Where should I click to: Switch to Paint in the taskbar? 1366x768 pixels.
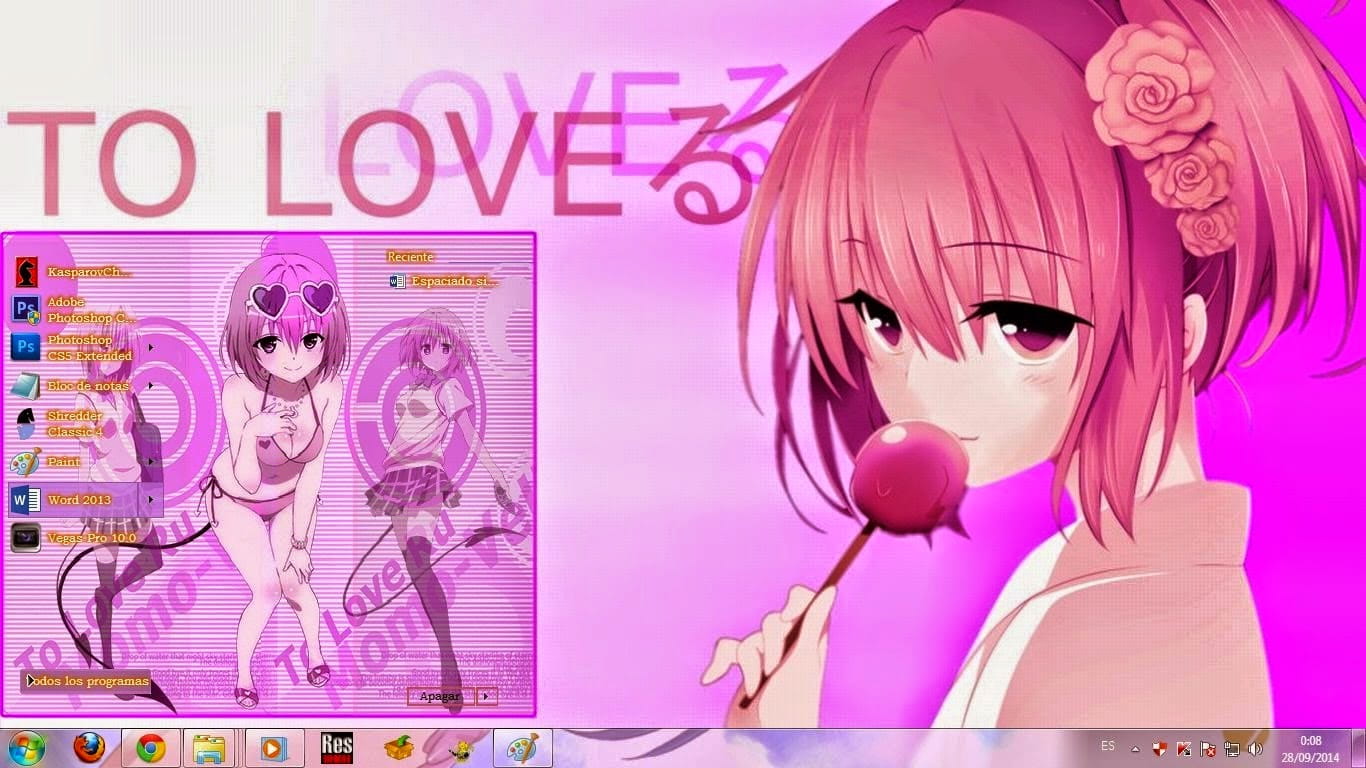click(x=522, y=748)
